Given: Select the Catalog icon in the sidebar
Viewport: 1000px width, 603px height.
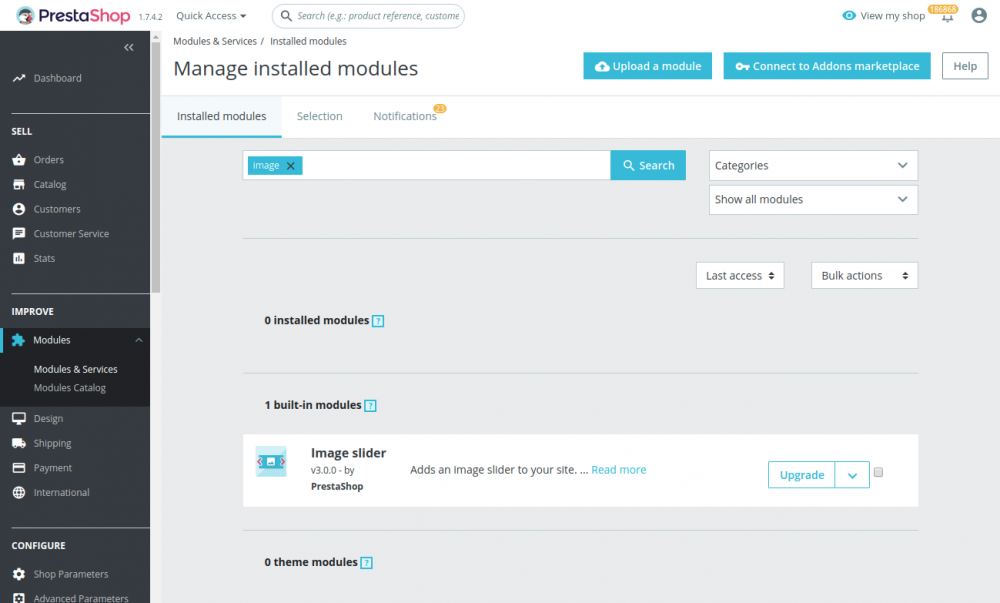Looking at the screenshot, I should click(x=22, y=184).
